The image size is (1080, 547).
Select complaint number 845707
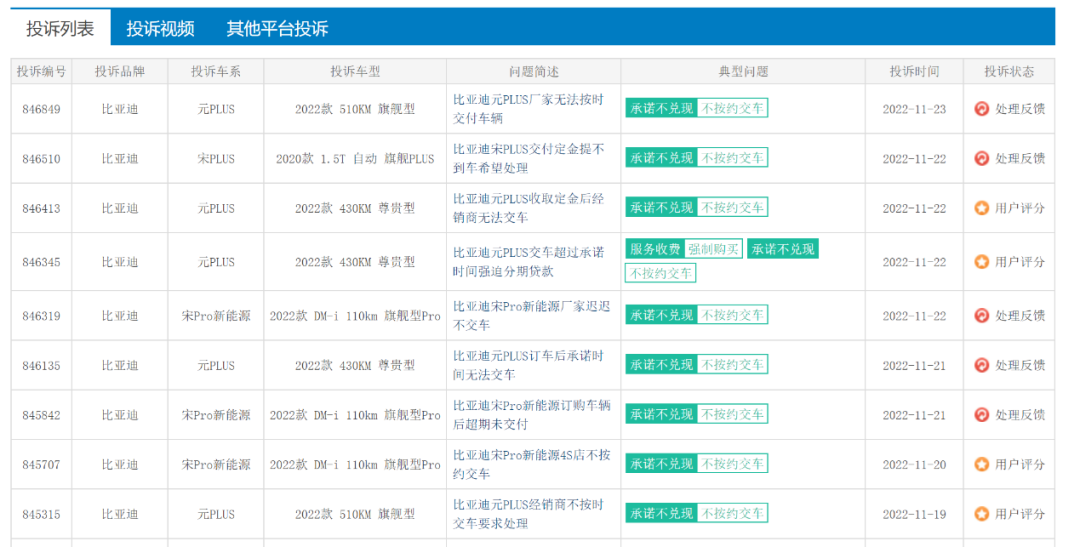tap(41, 464)
